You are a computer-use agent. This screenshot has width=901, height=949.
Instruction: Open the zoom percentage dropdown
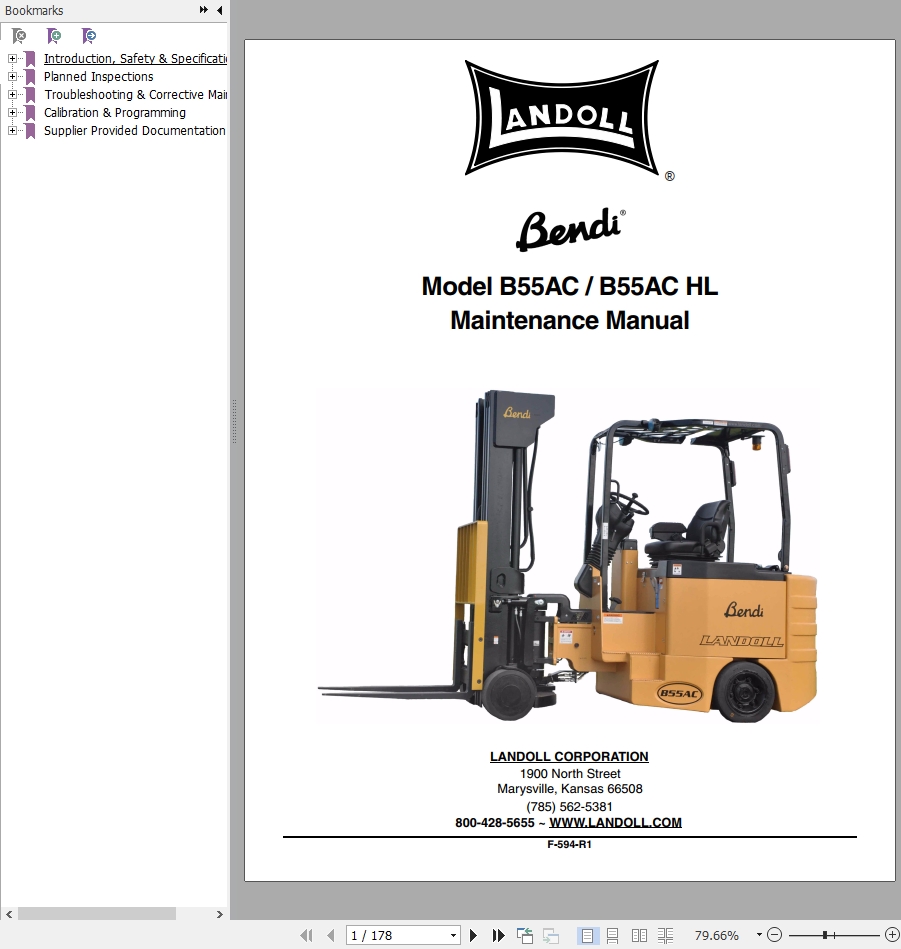click(x=759, y=936)
